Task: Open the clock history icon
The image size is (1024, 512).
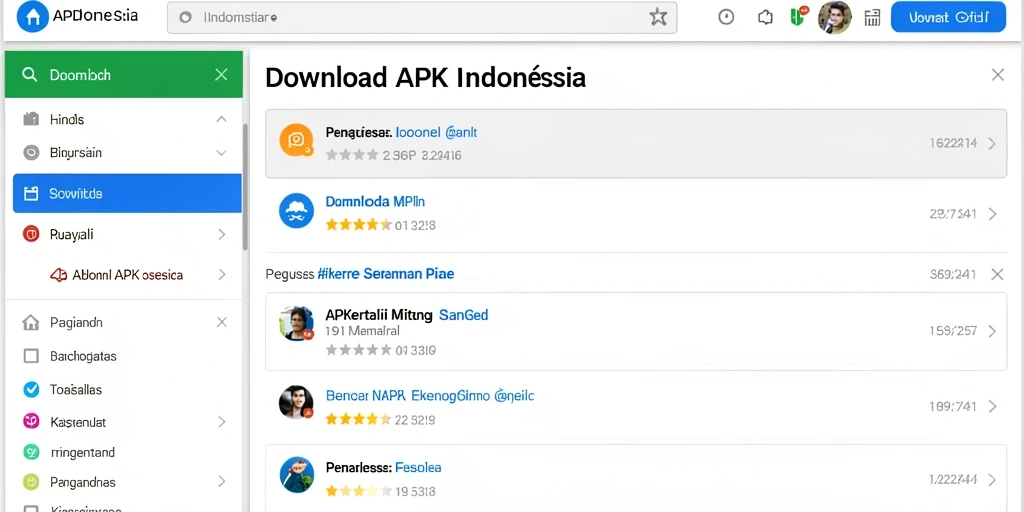Action: click(726, 18)
